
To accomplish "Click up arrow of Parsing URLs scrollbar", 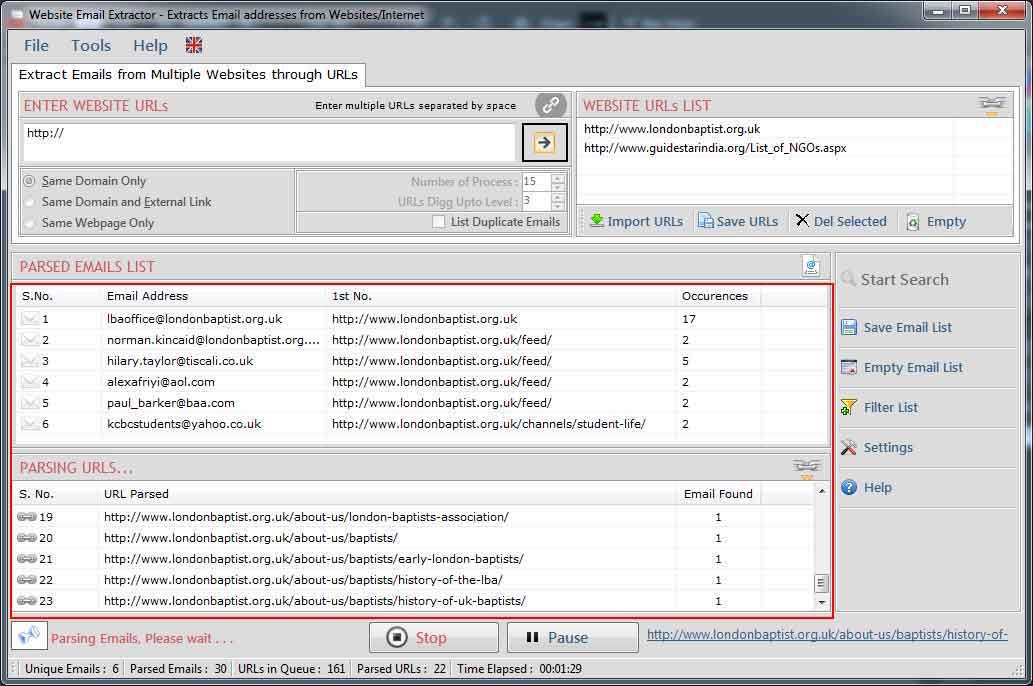I will [x=822, y=491].
